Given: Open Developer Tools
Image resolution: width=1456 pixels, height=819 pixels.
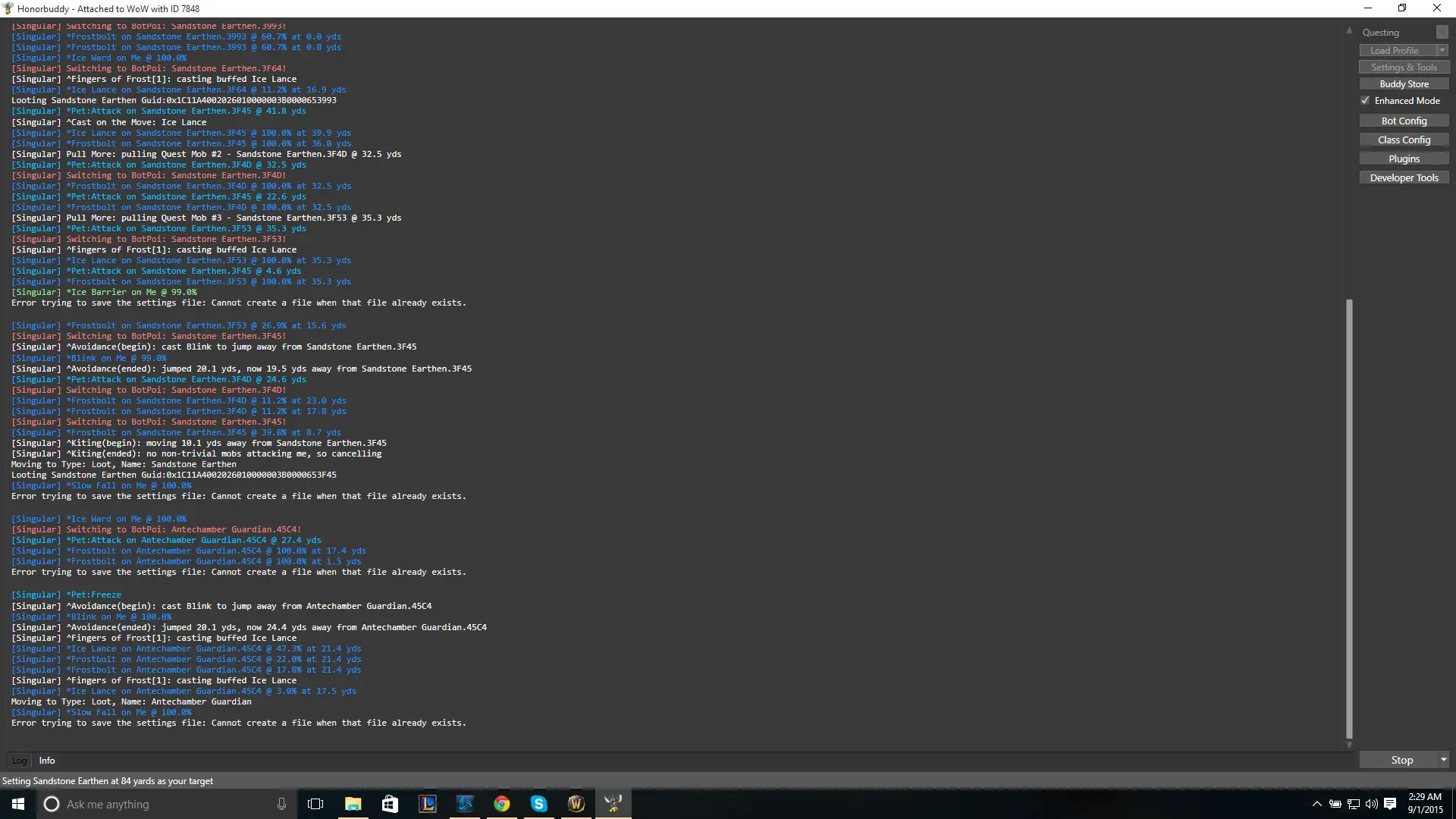Looking at the screenshot, I should [x=1404, y=178].
